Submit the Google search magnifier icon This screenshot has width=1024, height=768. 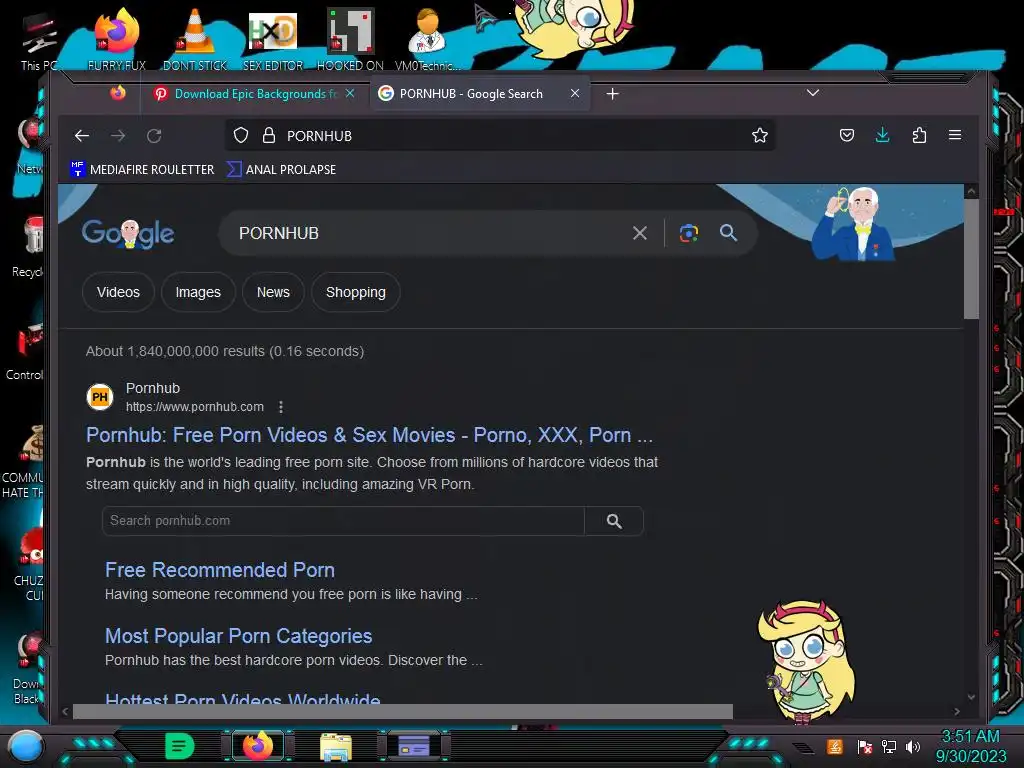(x=728, y=232)
